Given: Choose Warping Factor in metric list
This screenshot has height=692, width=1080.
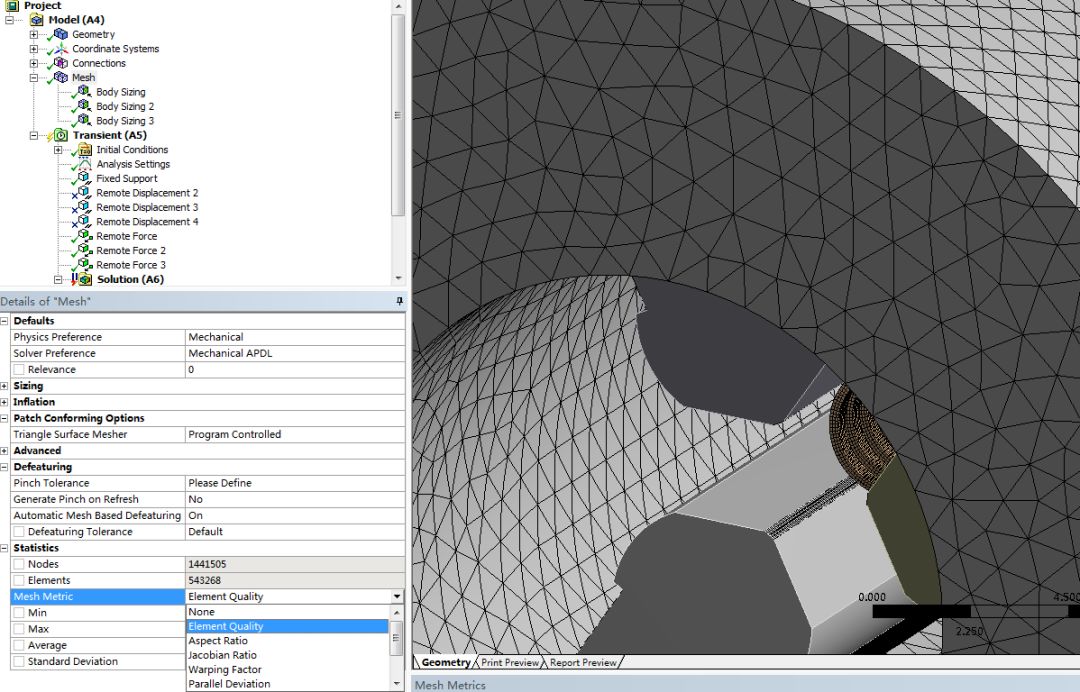Looking at the screenshot, I should point(288,670).
